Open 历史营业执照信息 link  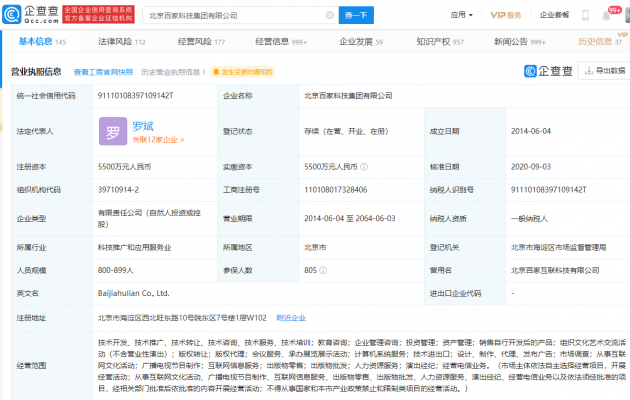173,72
